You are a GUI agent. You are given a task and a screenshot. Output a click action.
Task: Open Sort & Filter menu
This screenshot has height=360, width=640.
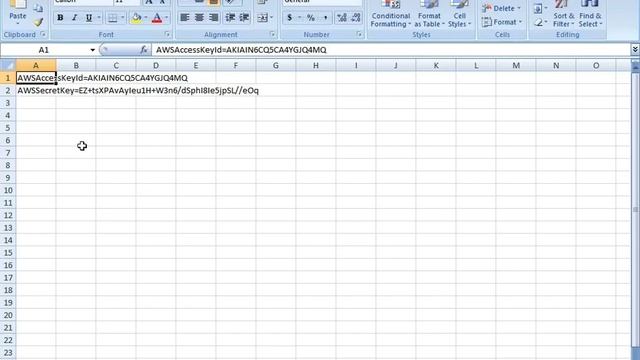(x=564, y=15)
